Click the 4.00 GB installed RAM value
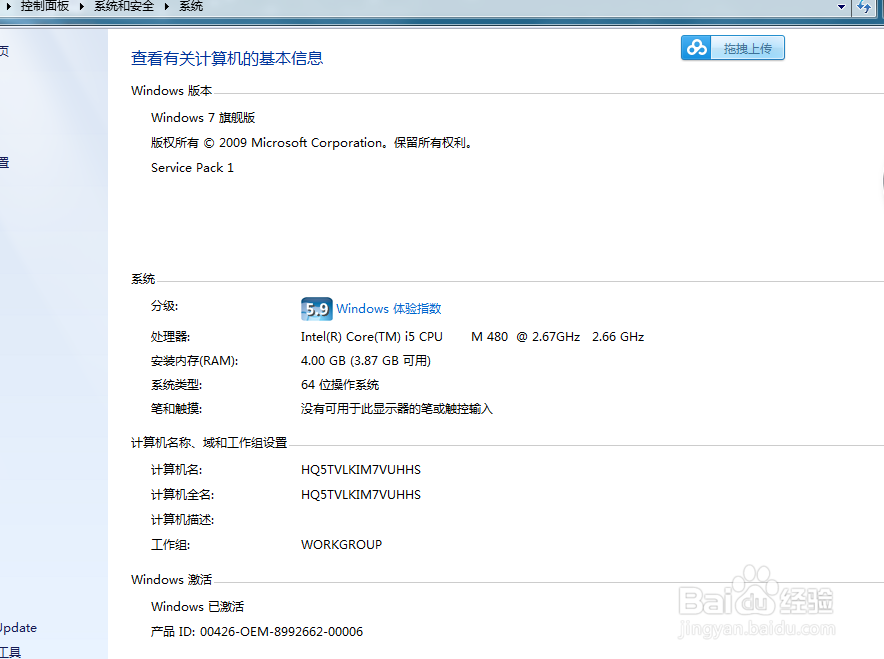This screenshot has width=884, height=659. [x=366, y=361]
